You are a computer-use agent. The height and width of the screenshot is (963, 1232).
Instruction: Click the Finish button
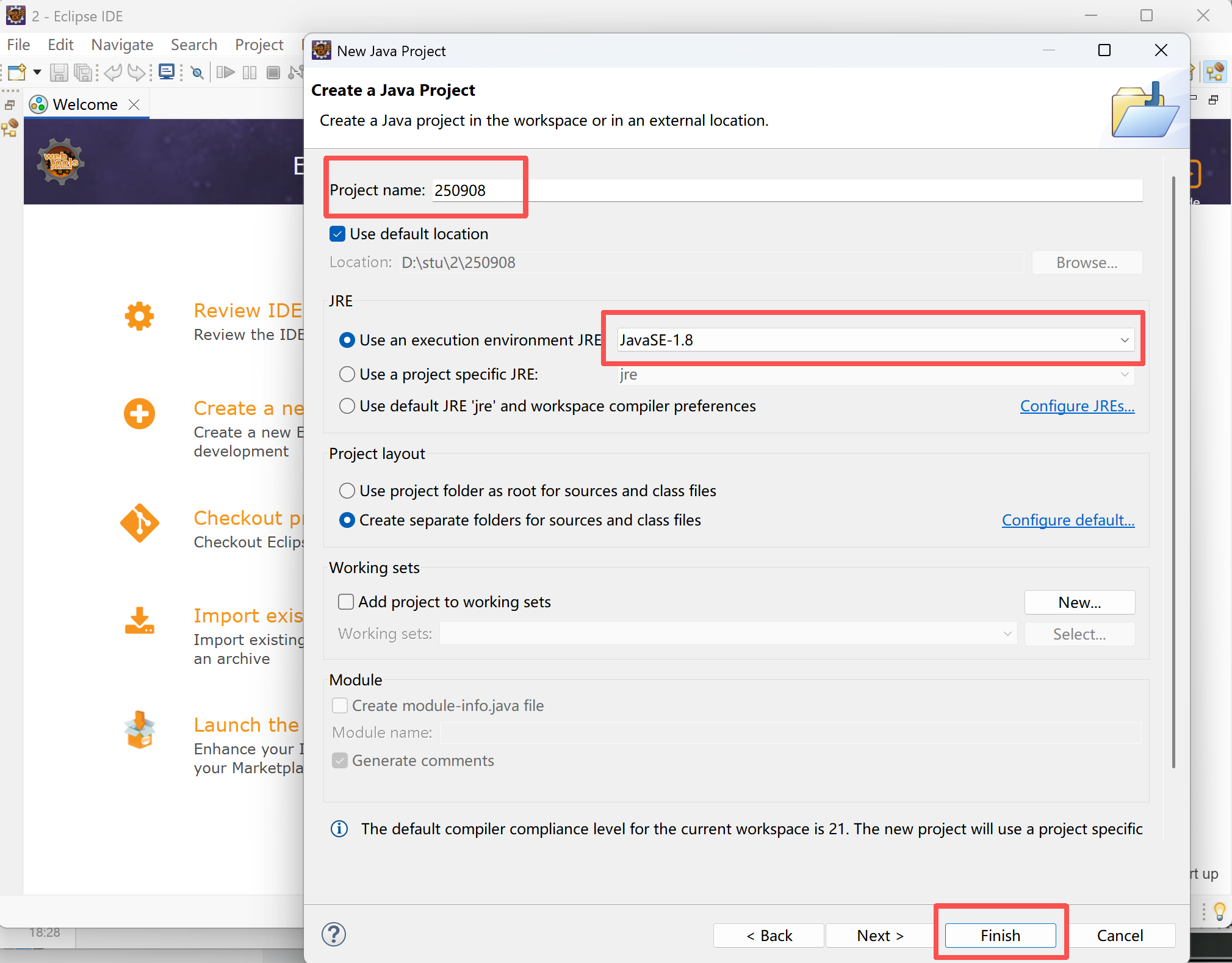coord(1000,936)
